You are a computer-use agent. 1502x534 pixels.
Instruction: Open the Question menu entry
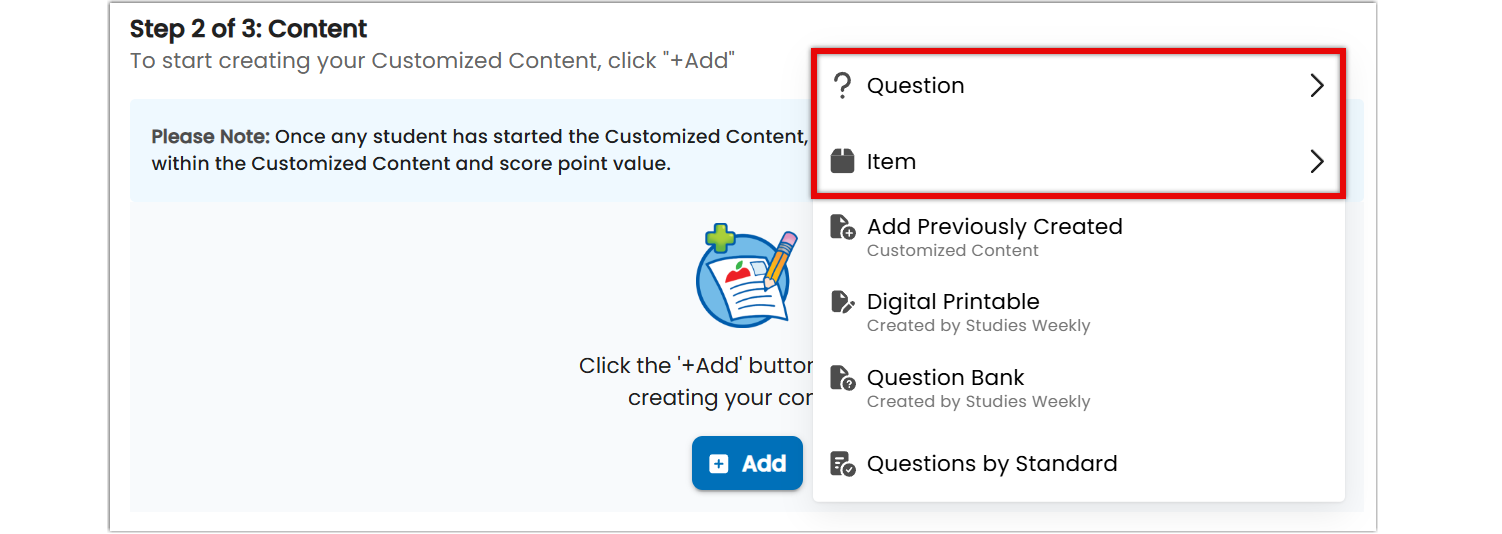click(1078, 86)
